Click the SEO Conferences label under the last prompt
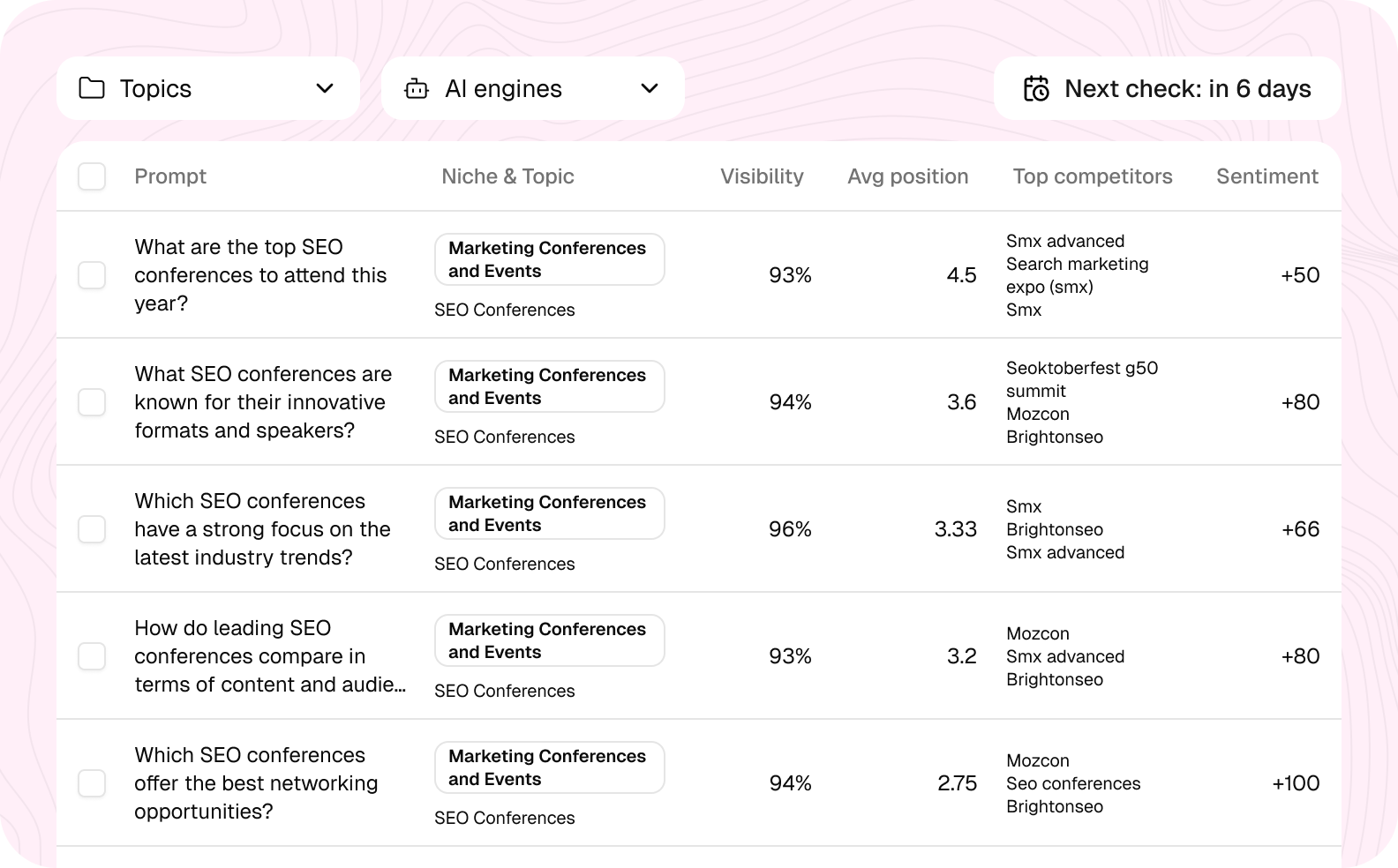The width and height of the screenshot is (1398, 868). coord(504,818)
